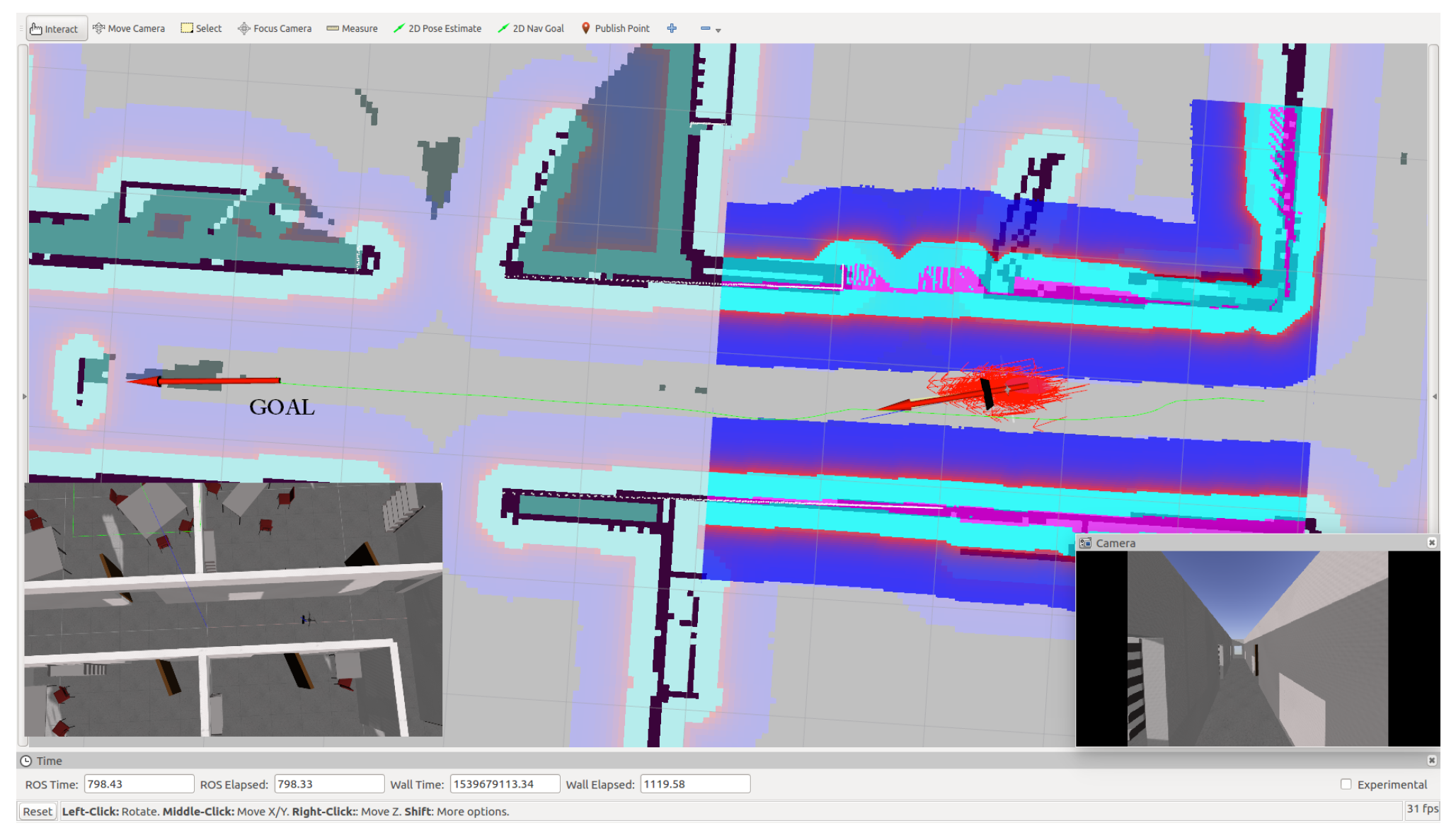Select the Interact tool
Screen dimensions: 1456x840
55,29
